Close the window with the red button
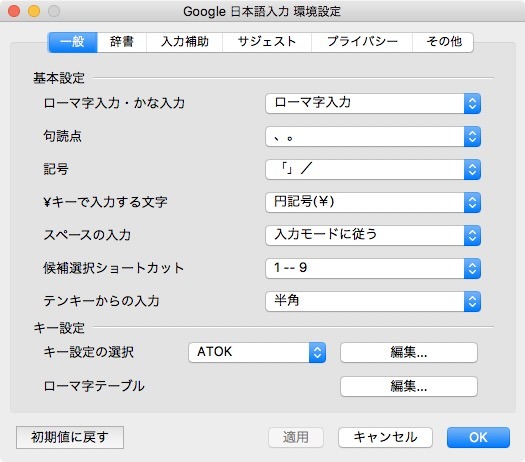 point(14,11)
